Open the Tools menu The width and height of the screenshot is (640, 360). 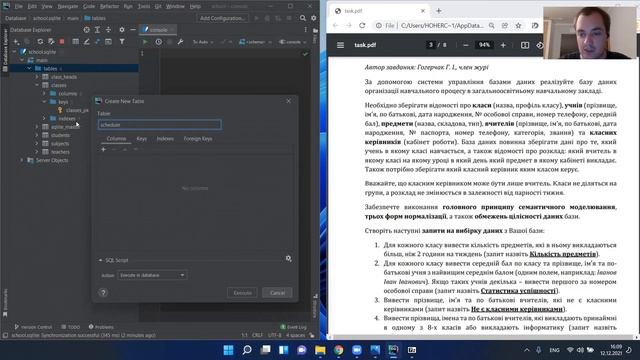[144, 6]
